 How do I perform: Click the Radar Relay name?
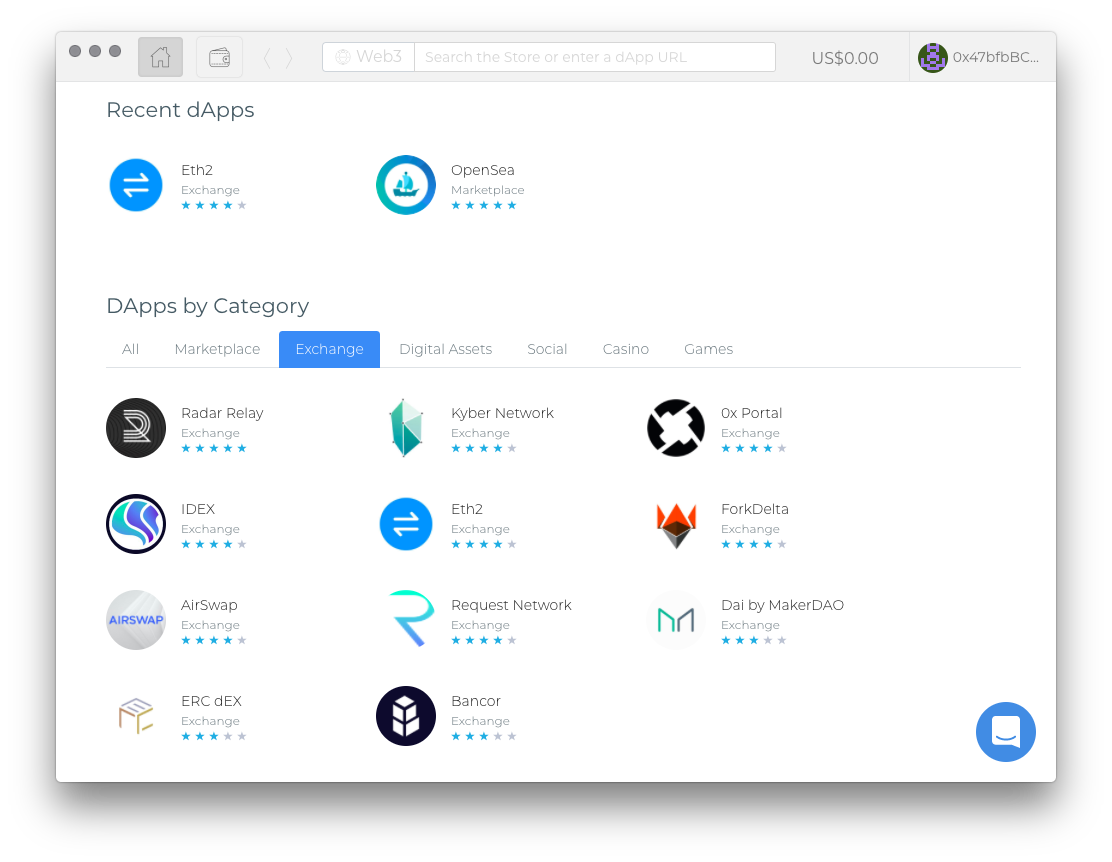coord(222,413)
